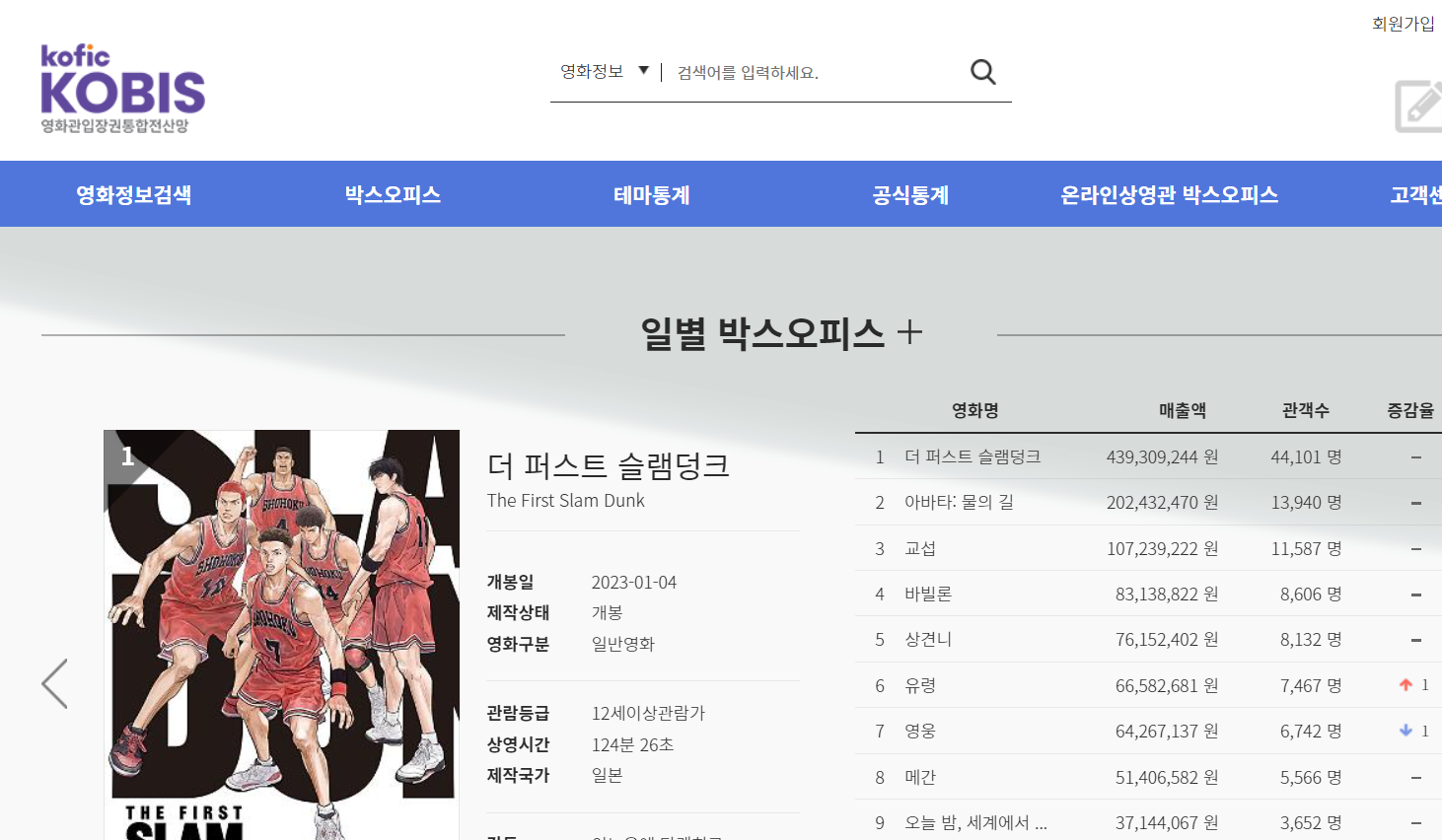Click the plus icon beside 일별 박스오피스

[x=909, y=333]
